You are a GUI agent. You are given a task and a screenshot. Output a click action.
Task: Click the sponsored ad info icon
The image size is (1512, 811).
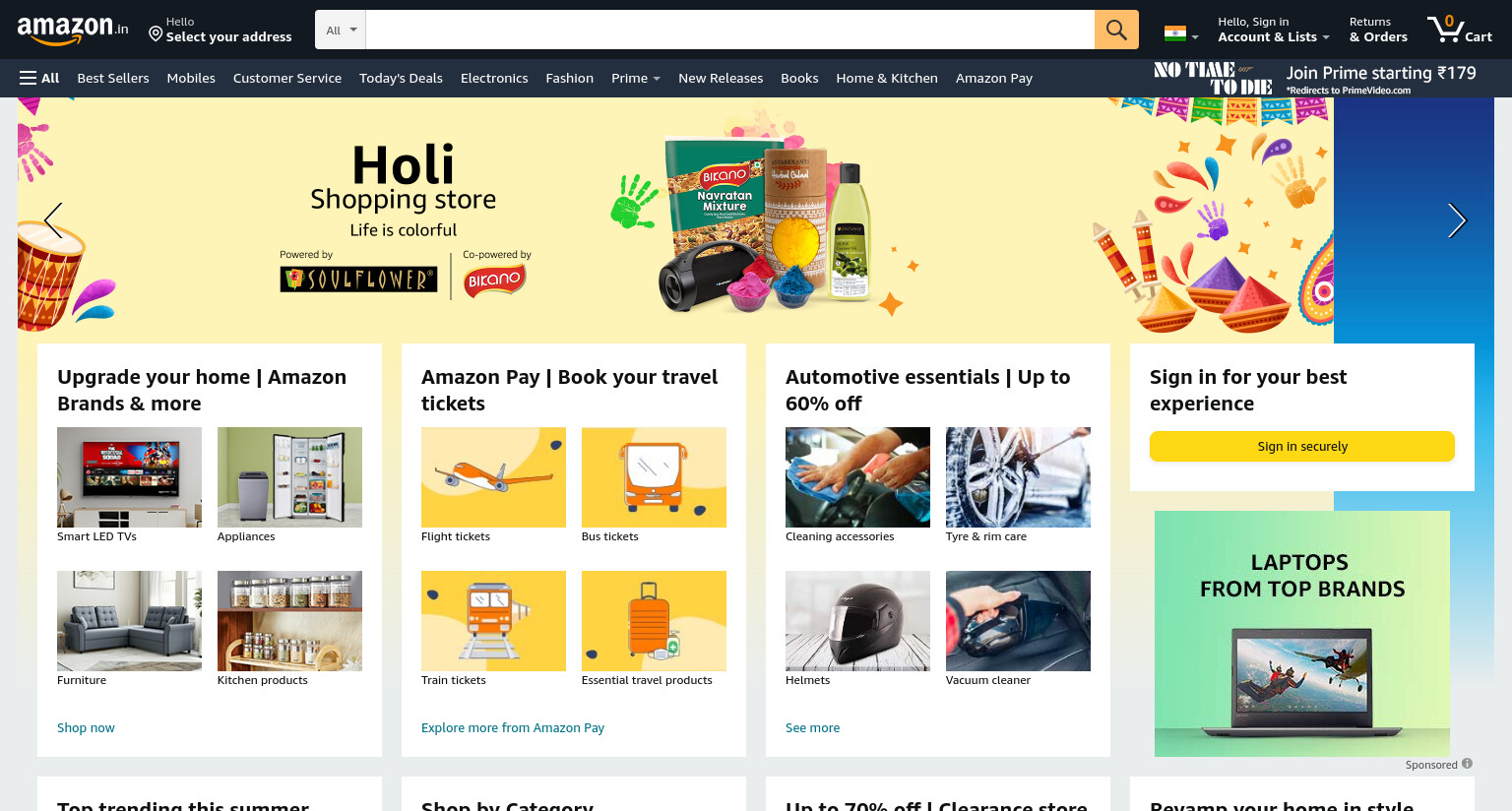(1467, 764)
